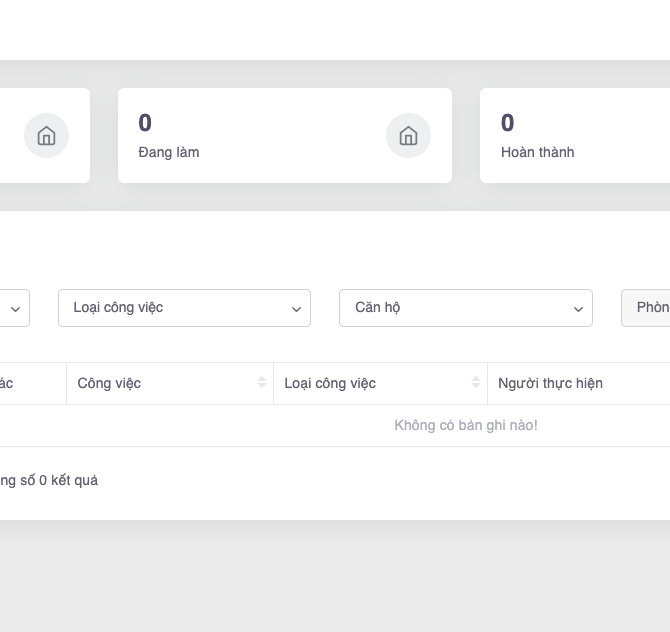Viewport: 670px width, 632px height.
Task: Click the Người thực hiện column header
Action: click(x=550, y=383)
